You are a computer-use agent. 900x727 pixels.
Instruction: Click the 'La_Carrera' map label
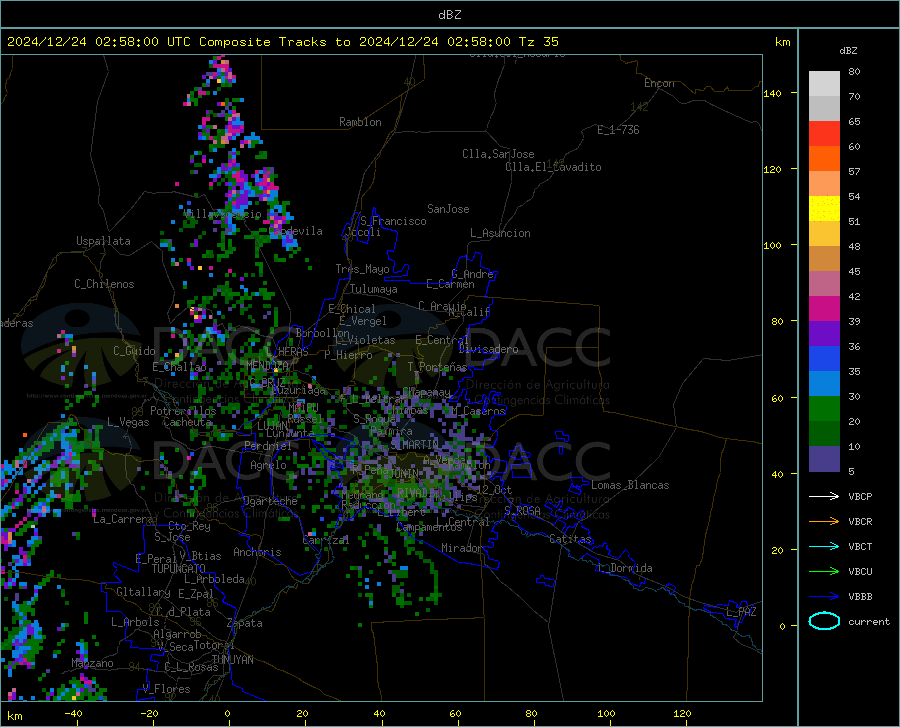click(123, 519)
